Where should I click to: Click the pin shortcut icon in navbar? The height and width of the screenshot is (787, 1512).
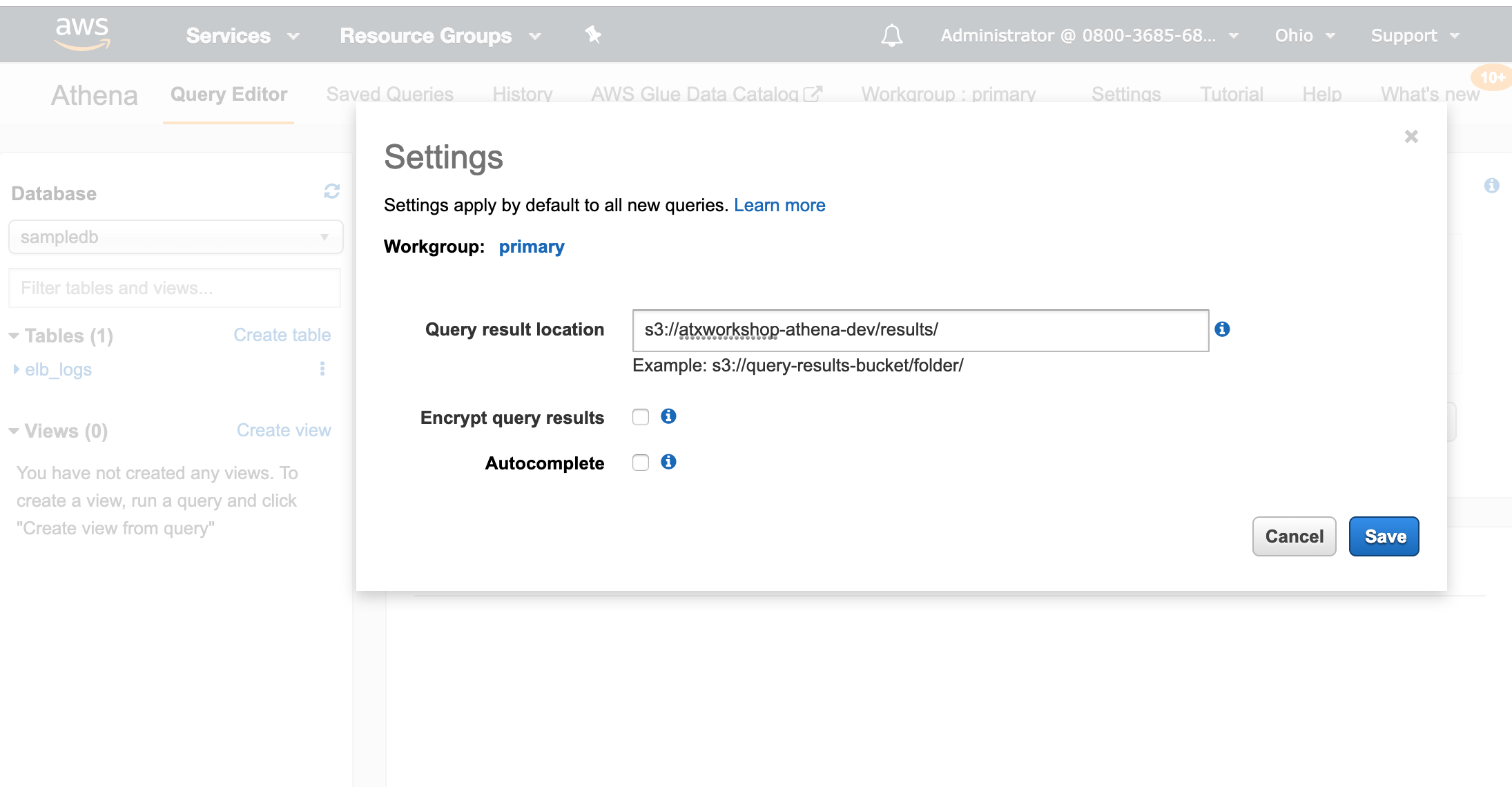coord(592,35)
